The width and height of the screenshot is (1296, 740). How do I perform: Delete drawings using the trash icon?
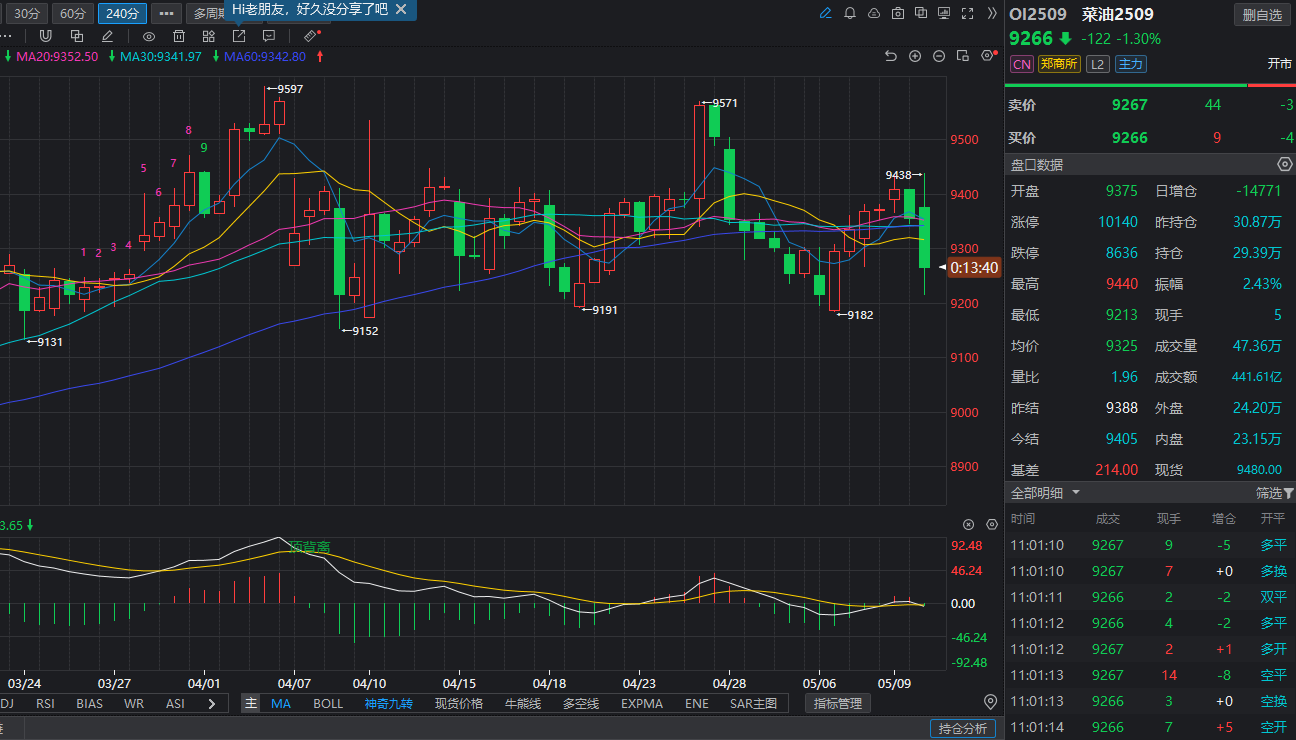(x=179, y=36)
